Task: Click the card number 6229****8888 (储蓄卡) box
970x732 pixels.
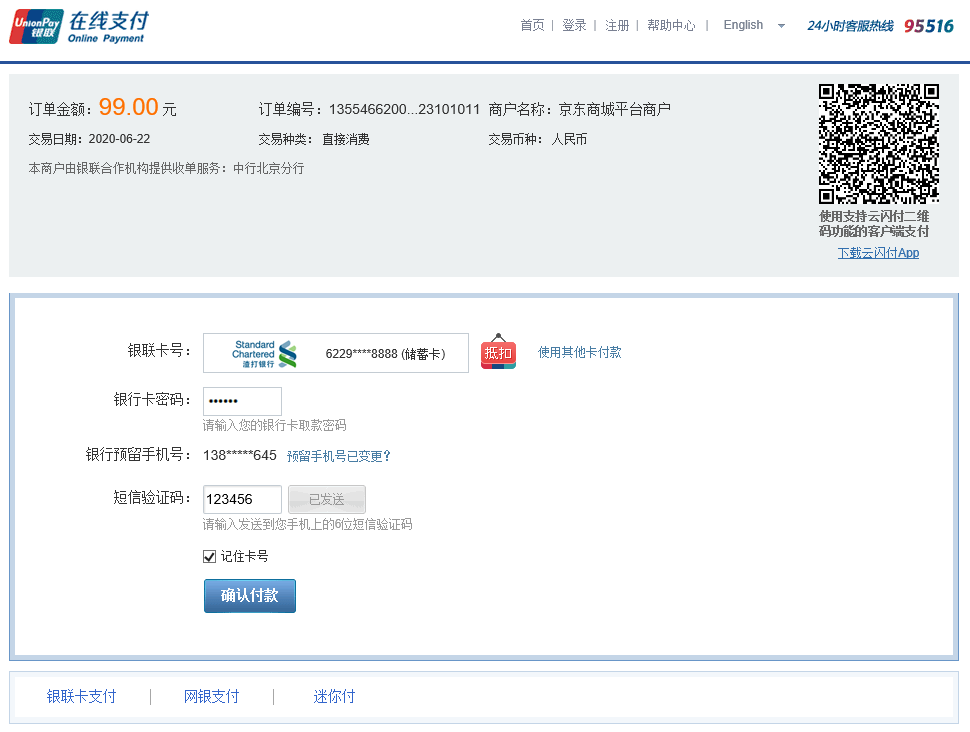Action: click(x=336, y=353)
